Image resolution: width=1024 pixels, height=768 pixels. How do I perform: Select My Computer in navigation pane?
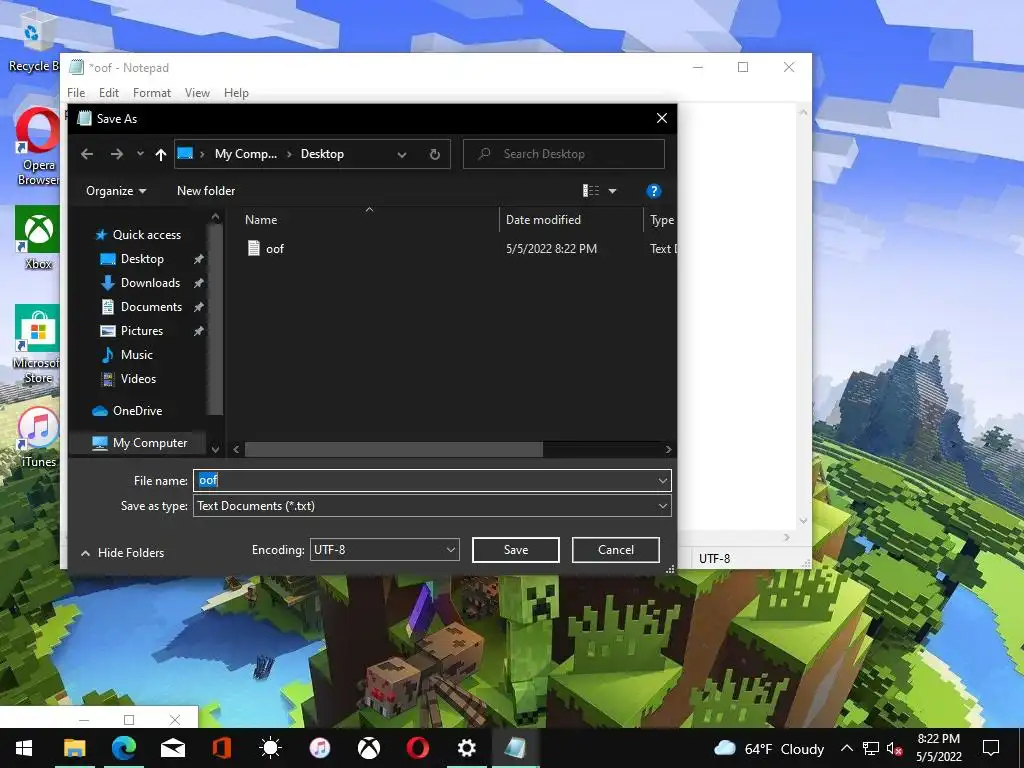(150, 443)
